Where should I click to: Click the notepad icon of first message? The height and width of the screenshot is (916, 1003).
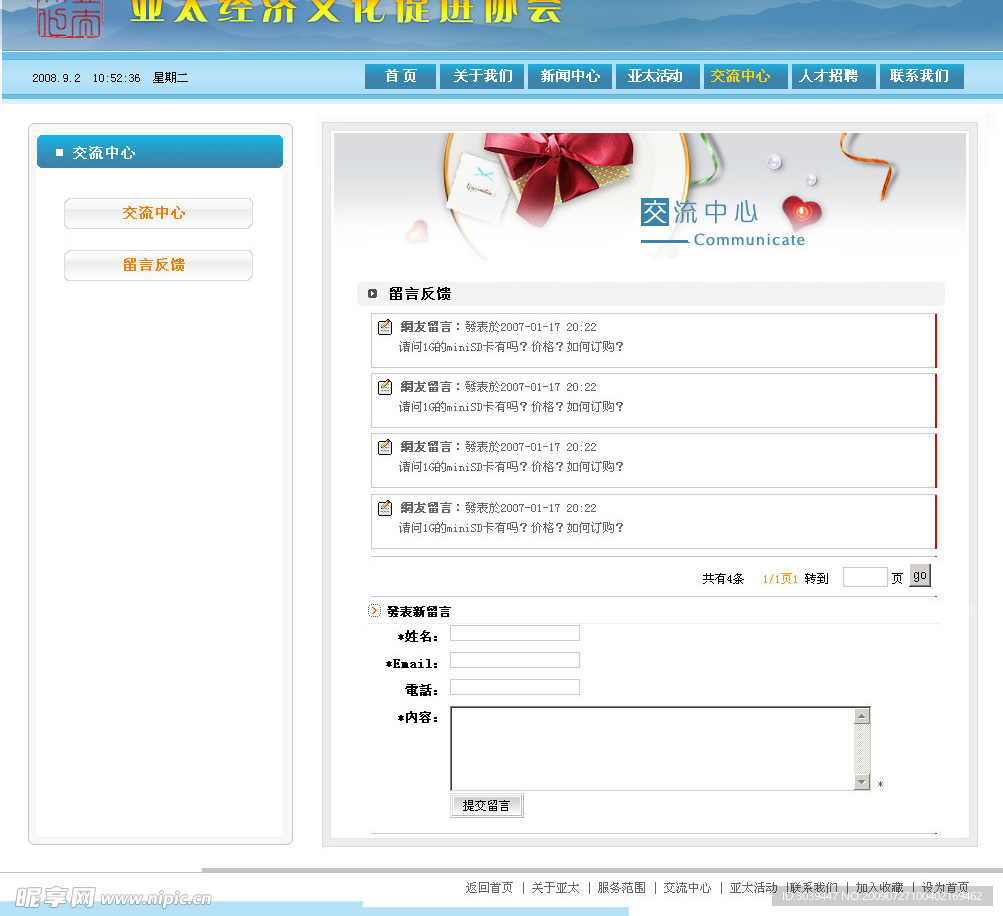point(385,327)
